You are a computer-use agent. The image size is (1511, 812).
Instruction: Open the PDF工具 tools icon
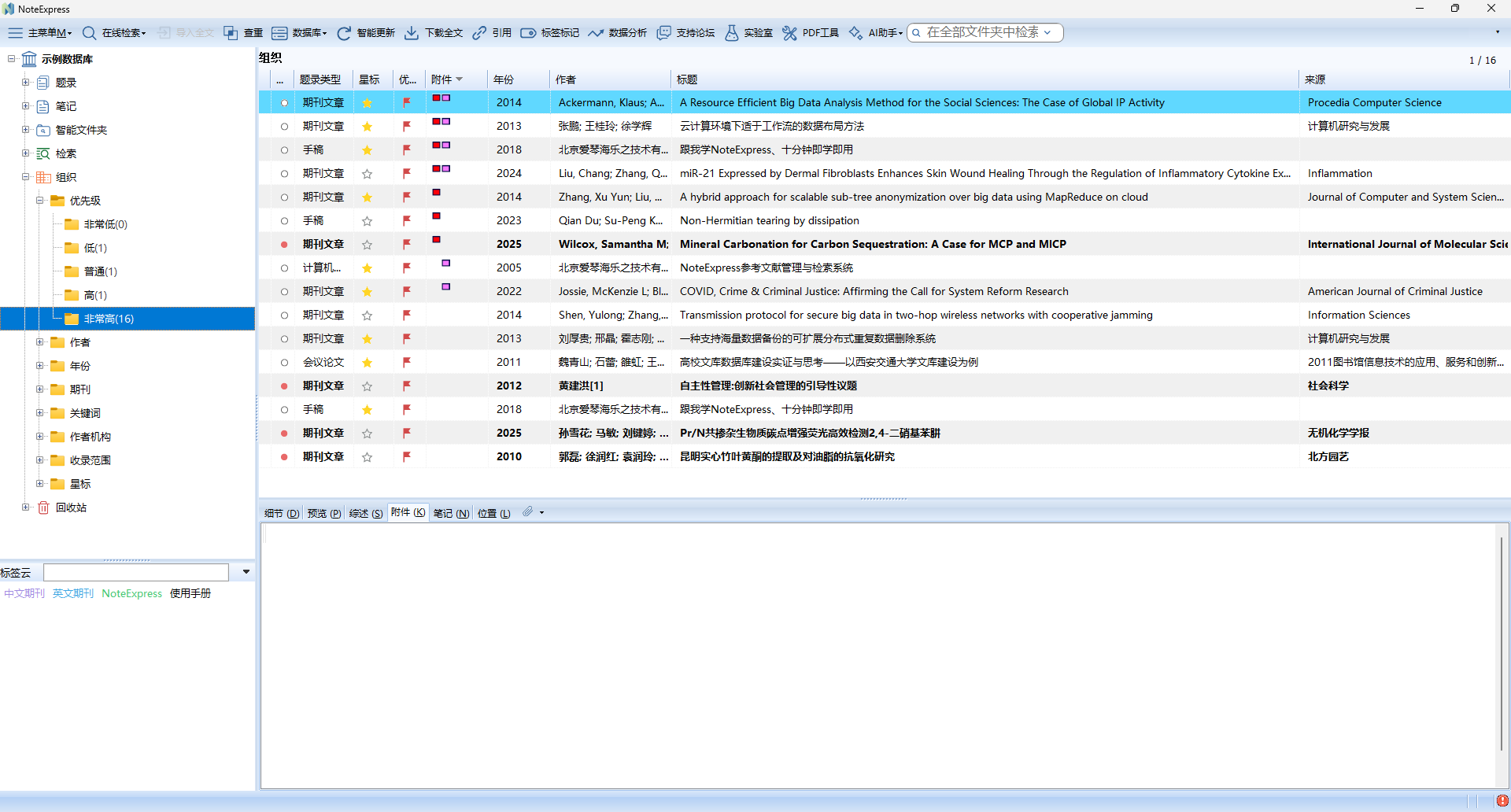tap(789, 33)
